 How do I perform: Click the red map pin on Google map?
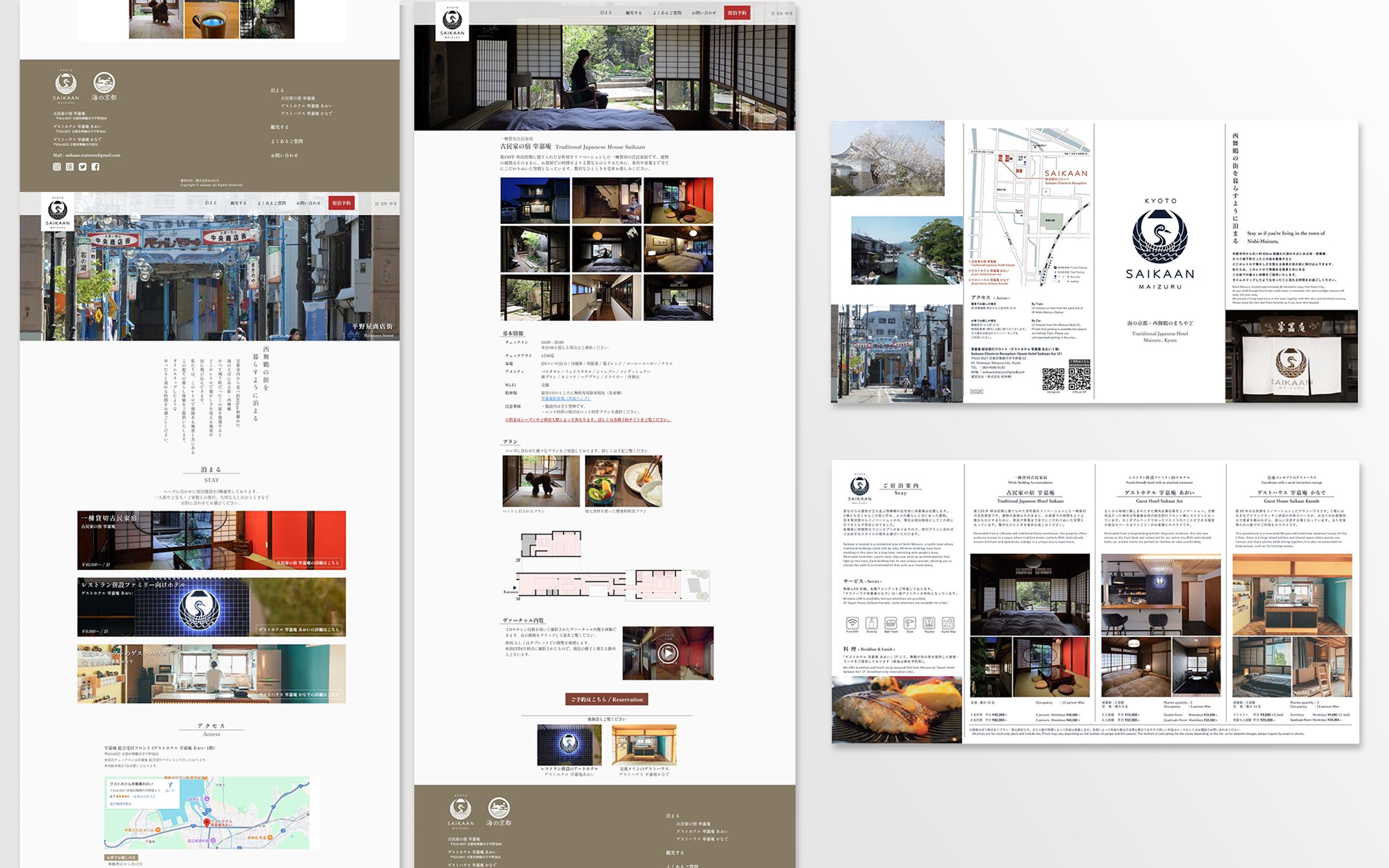pyautogui.click(x=207, y=822)
